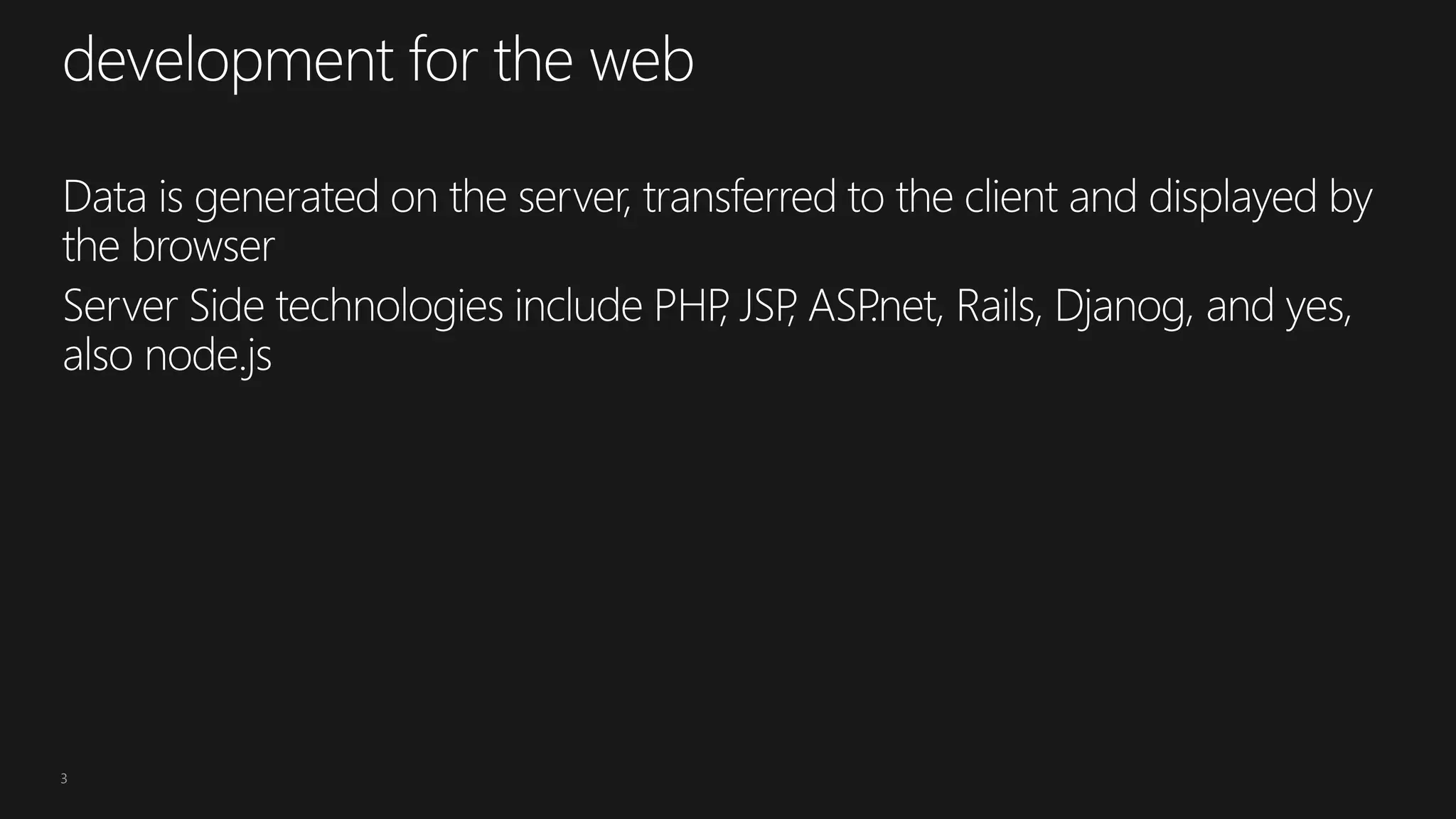This screenshot has height=819, width=1456.
Task: Click the word 'displayed' in the first paragraph
Action: (x=1233, y=198)
